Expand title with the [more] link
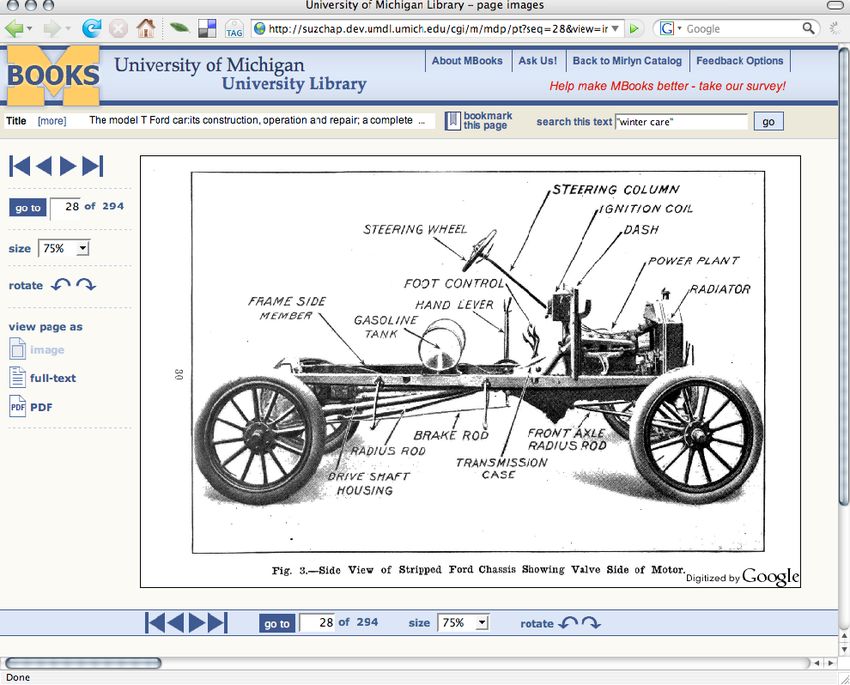The width and height of the screenshot is (850, 685). point(52,121)
